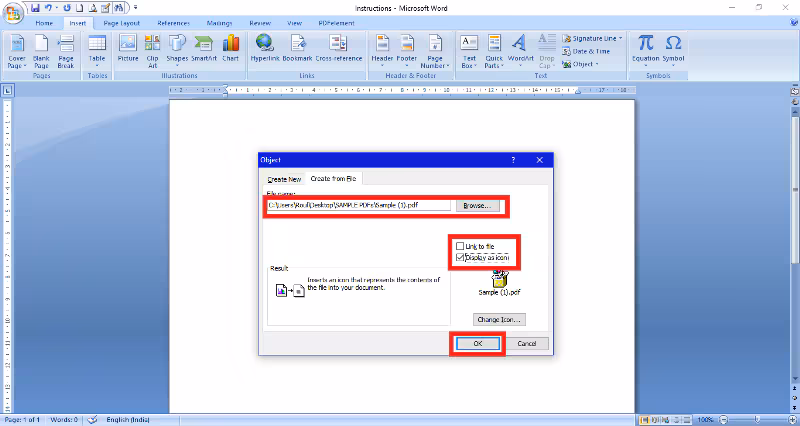
Task: Click the ruler tab selector icon
Action: pyautogui.click(x=8, y=91)
